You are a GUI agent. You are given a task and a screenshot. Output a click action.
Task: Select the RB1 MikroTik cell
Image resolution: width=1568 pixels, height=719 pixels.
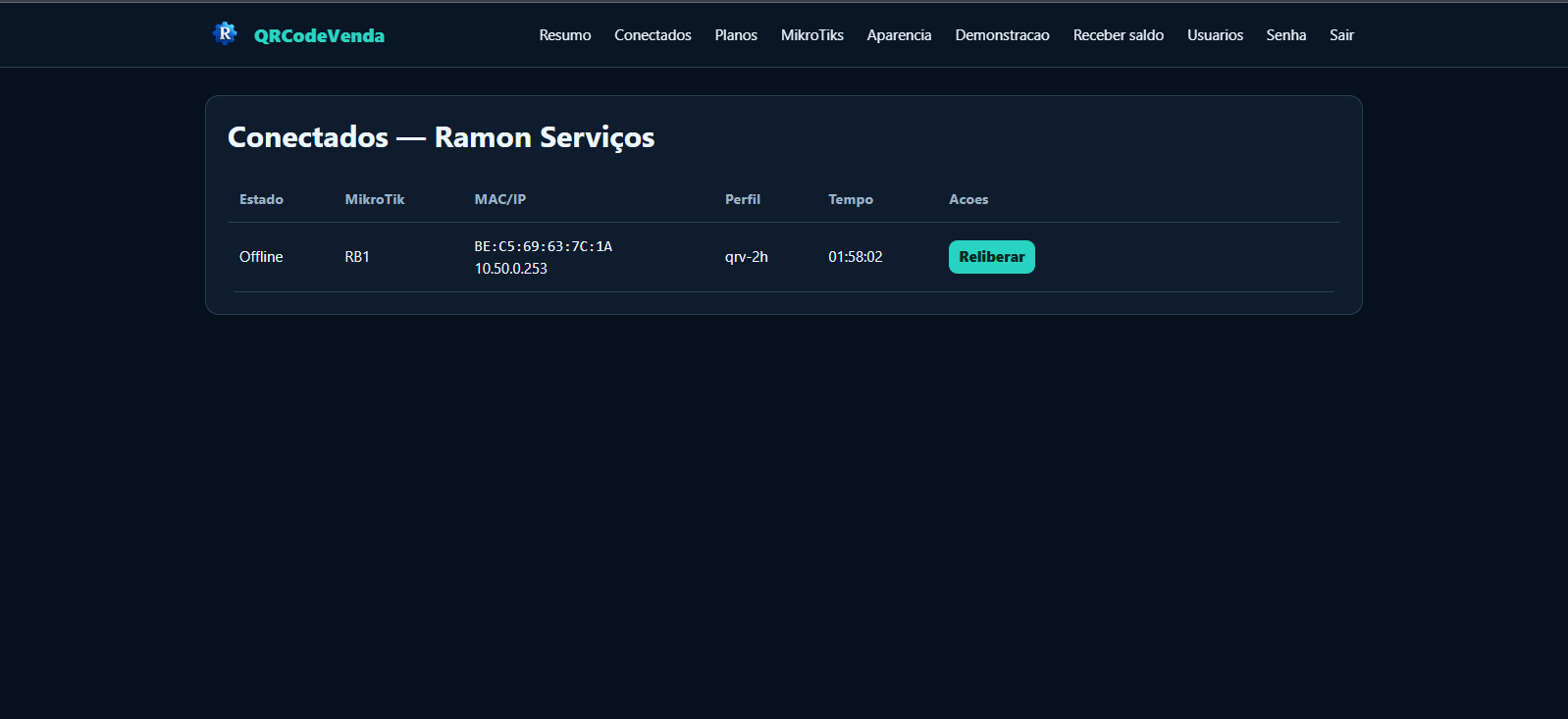point(357,257)
